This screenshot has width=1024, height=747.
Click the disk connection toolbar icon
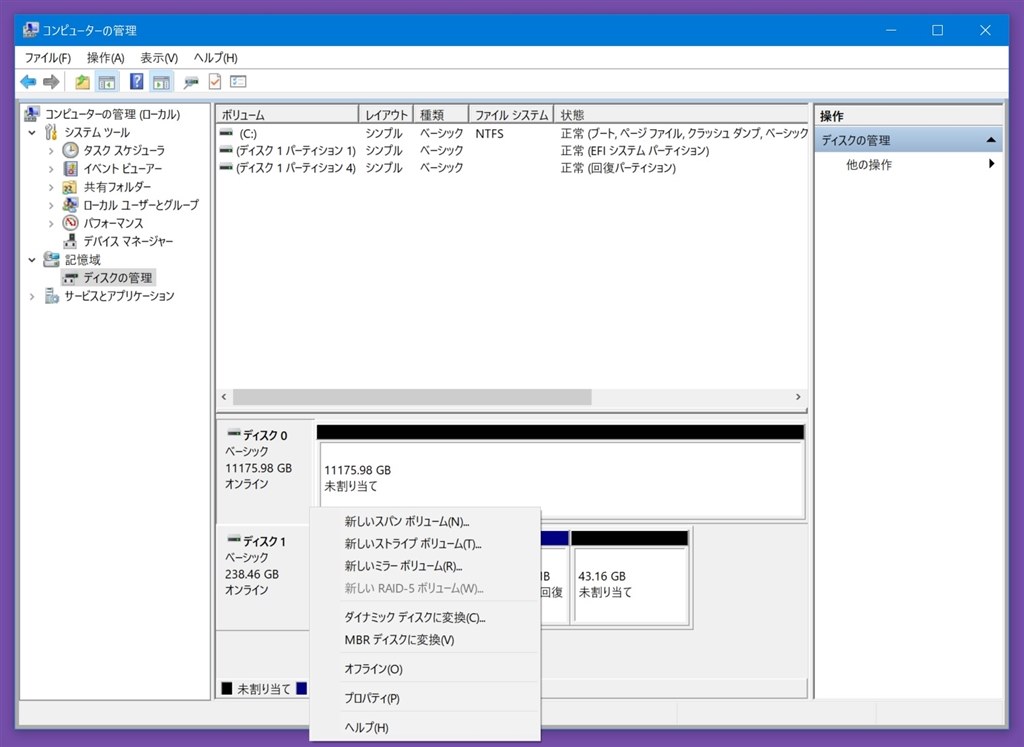191,82
